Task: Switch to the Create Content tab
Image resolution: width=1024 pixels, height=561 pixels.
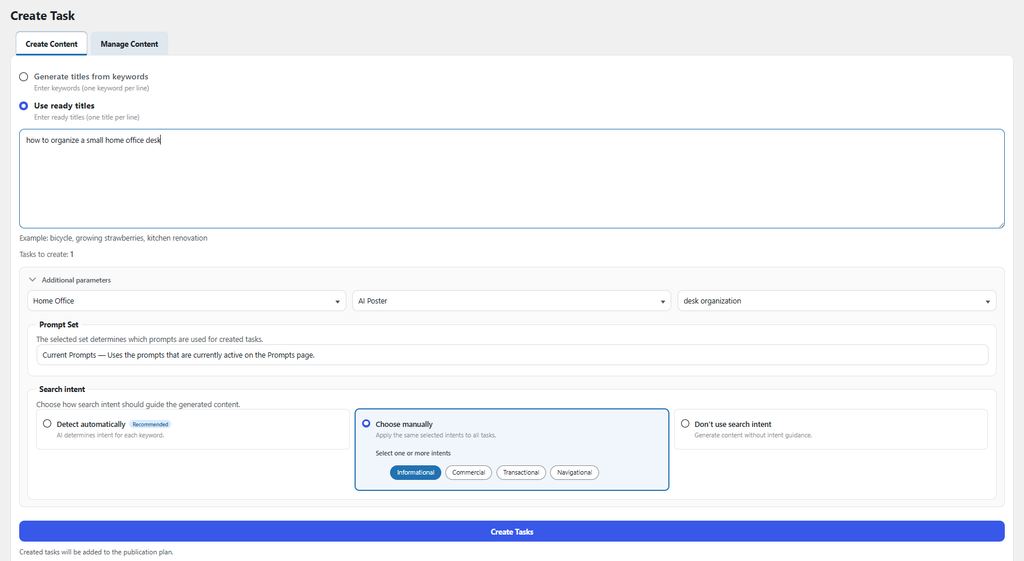Action: coord(52,44)
